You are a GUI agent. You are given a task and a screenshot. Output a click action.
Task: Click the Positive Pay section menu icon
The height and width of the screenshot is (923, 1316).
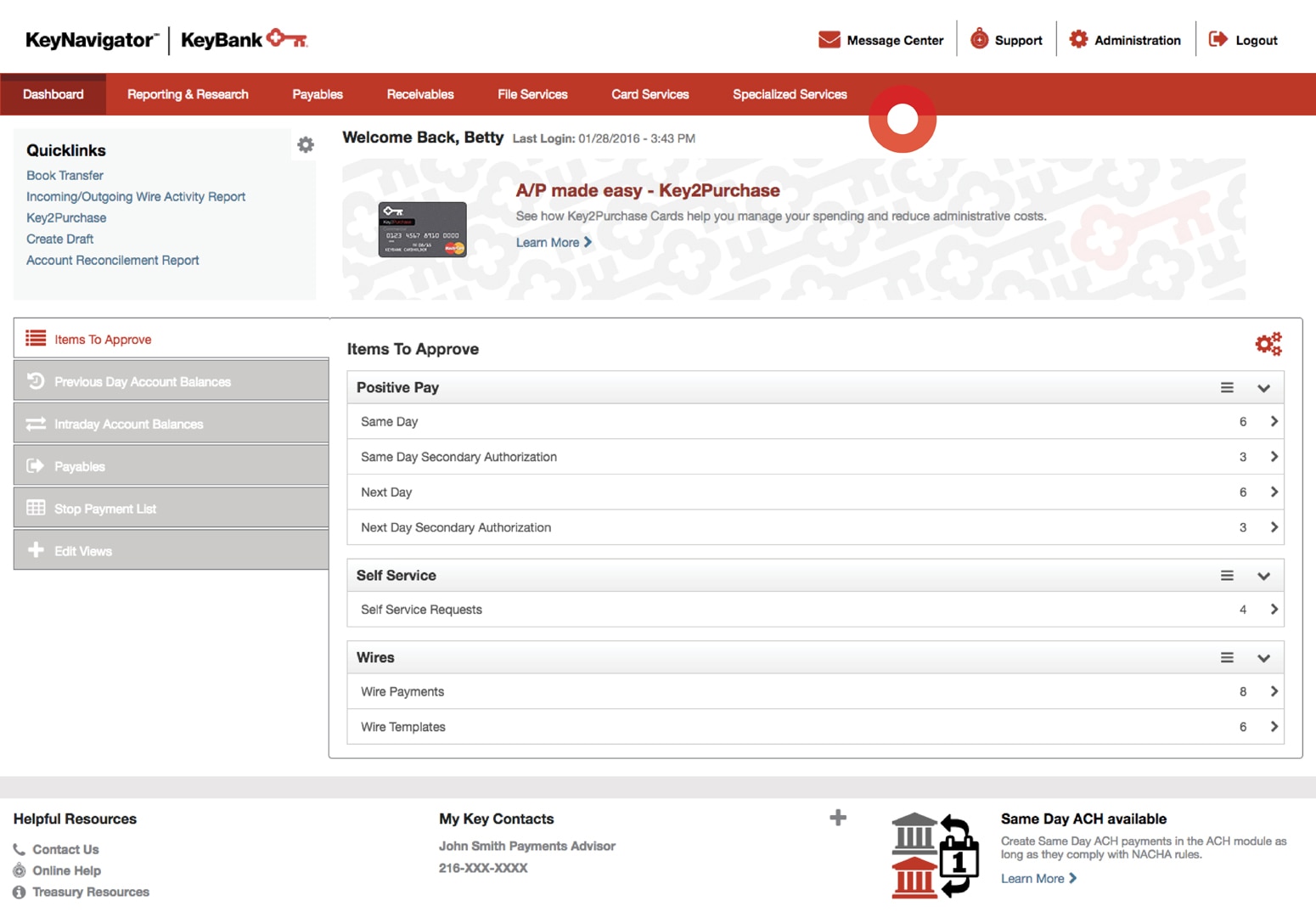click(1227, 387)
